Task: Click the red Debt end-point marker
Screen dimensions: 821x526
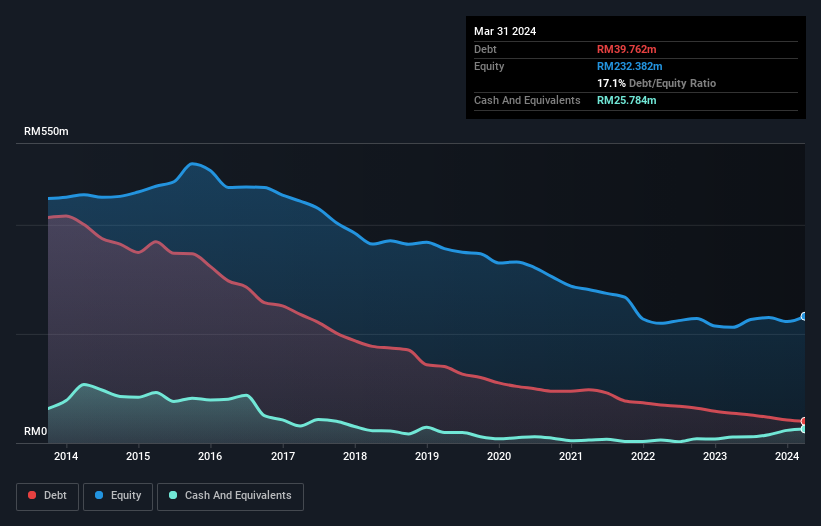Action: 804,421
